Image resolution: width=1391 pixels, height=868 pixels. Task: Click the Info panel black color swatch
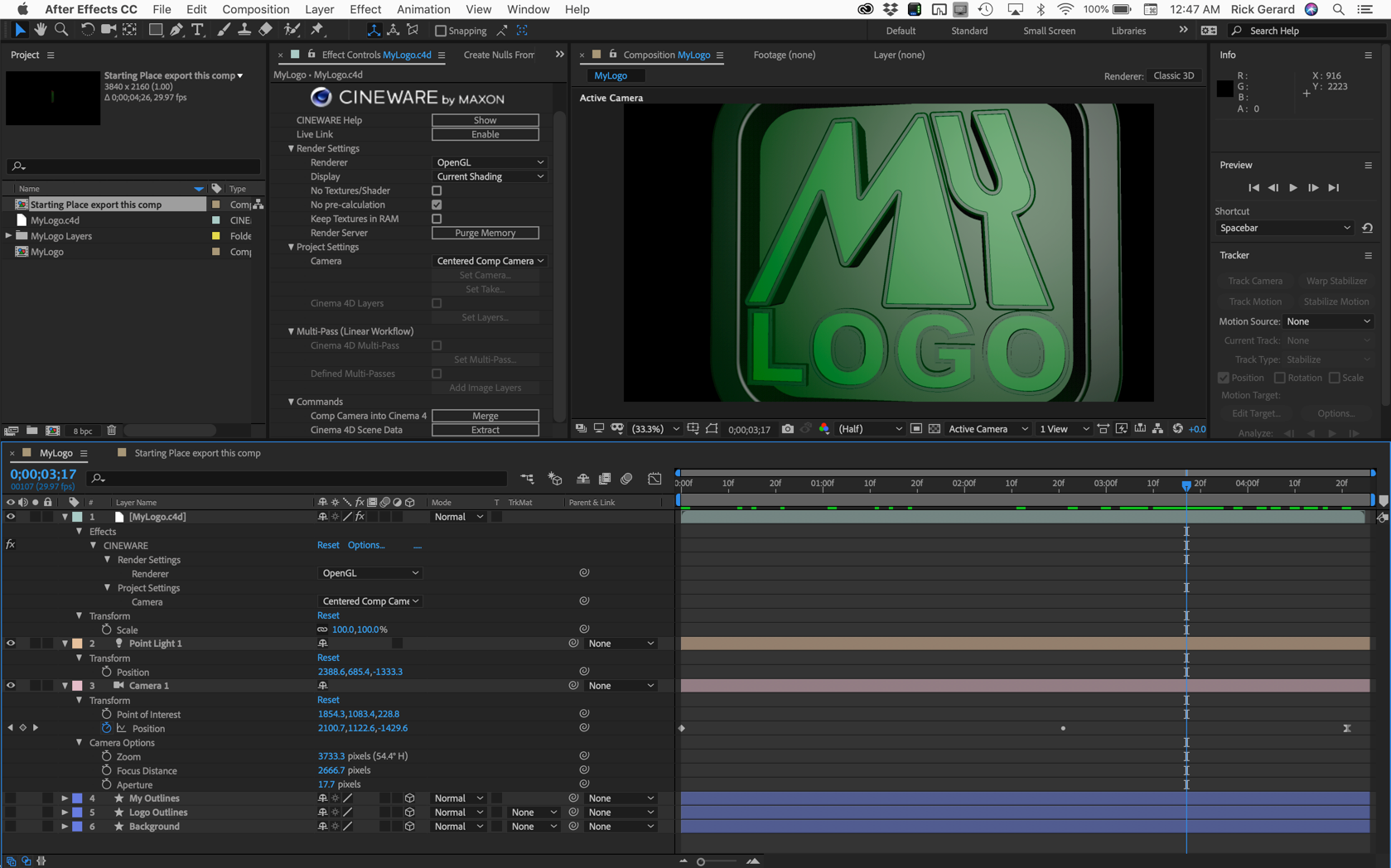[1225, 89]
